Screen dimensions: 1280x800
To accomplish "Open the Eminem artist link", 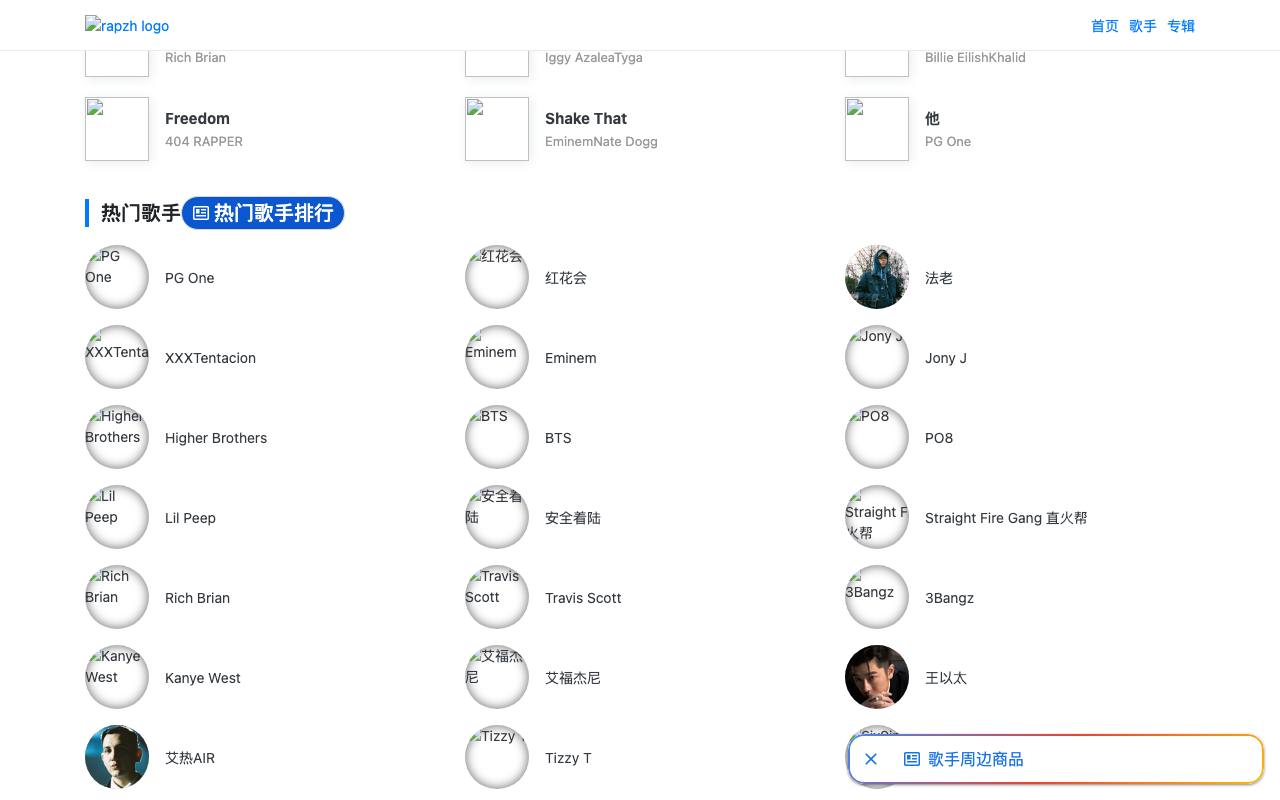I will click(x=571, y=358).
